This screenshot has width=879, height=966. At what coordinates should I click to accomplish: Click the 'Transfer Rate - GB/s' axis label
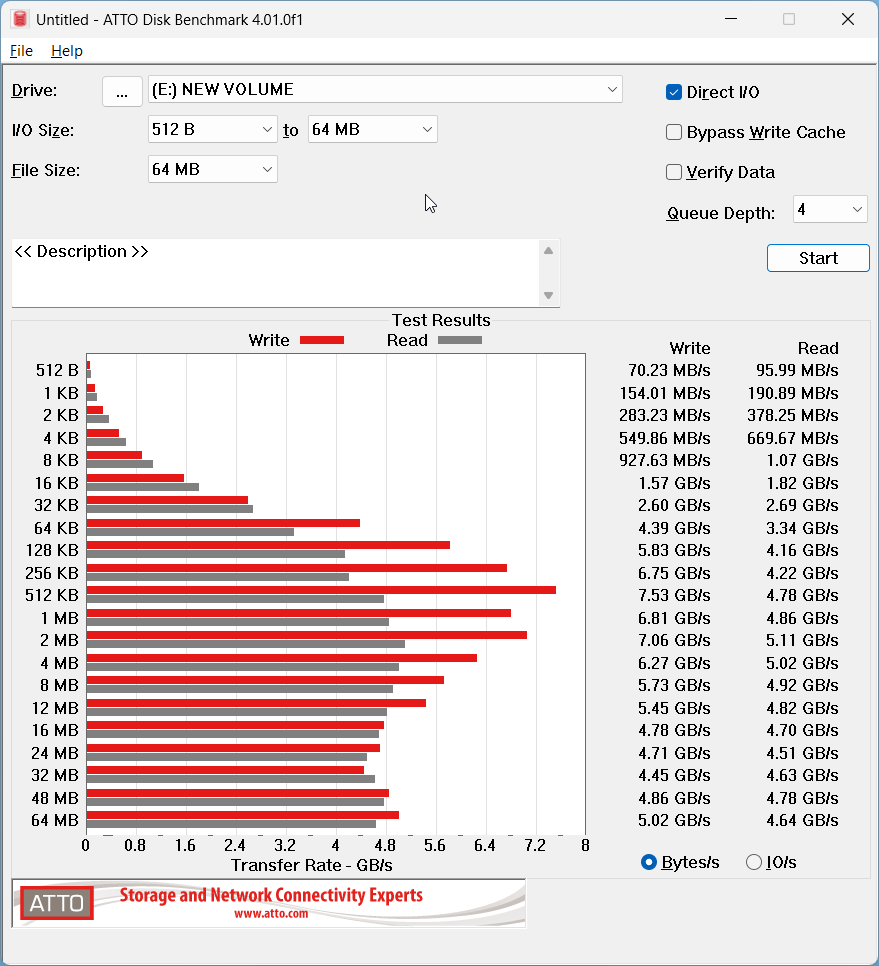click(x=312, y=865)
